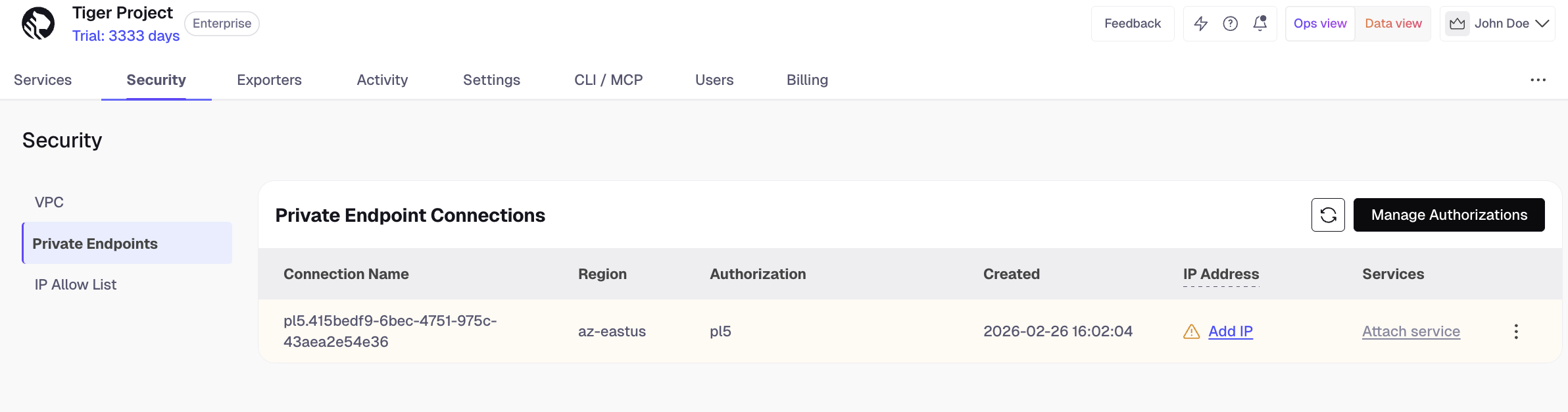Open the CLI / MCP tab
Viewport: 1568px width, 412px height.
608,80
